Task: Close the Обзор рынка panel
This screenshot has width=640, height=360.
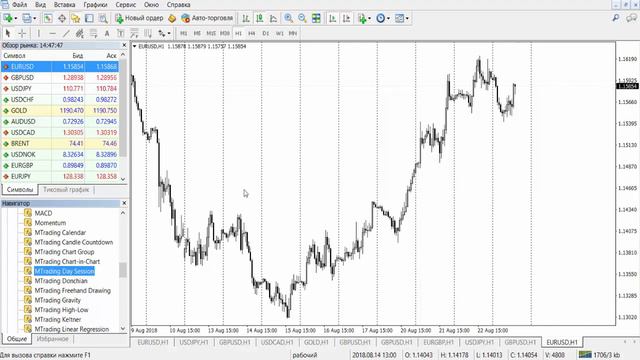Action: (x=124, y=45)
